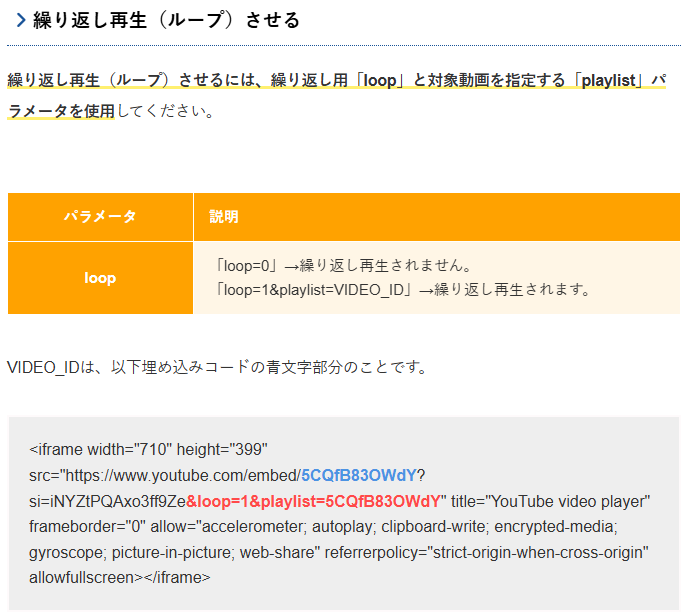Select the パラメータ table header cell
This screenshot has width=685, height=612.
(100, 216)
